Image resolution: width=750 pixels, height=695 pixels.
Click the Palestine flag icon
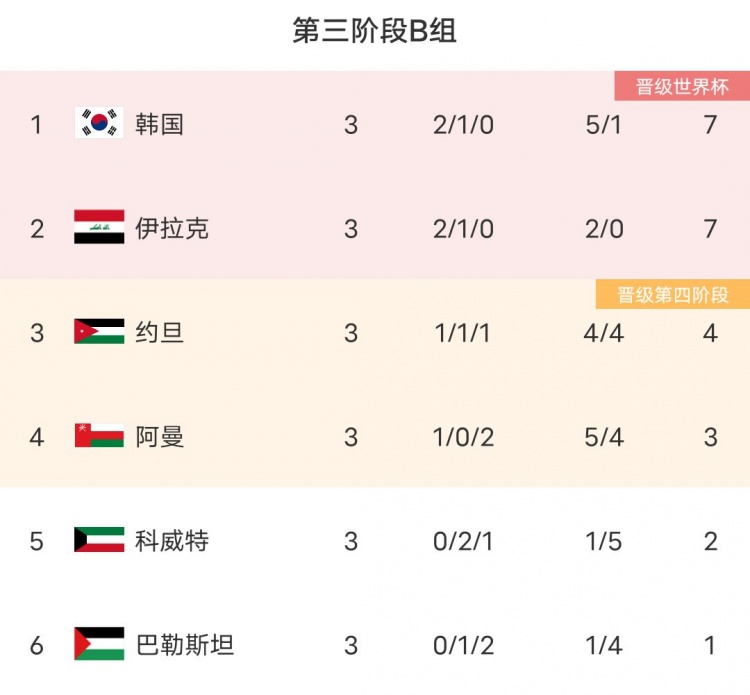click(99, 644)
